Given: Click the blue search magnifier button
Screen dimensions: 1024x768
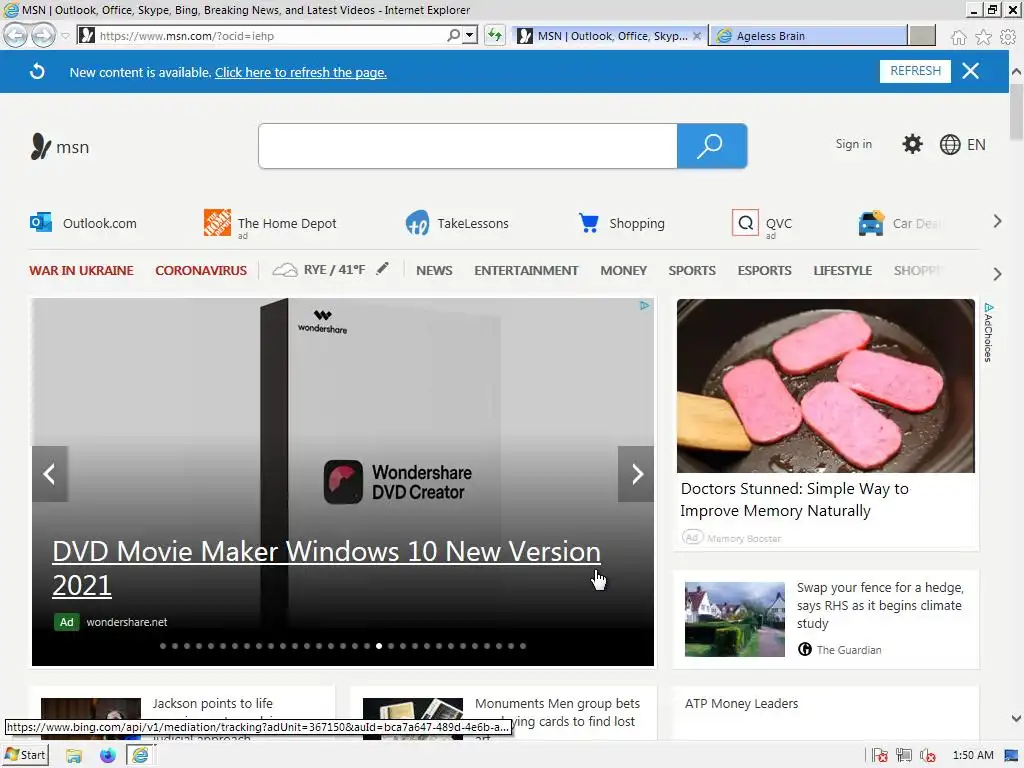Looking at the screenshot, I should click(711, 146).
